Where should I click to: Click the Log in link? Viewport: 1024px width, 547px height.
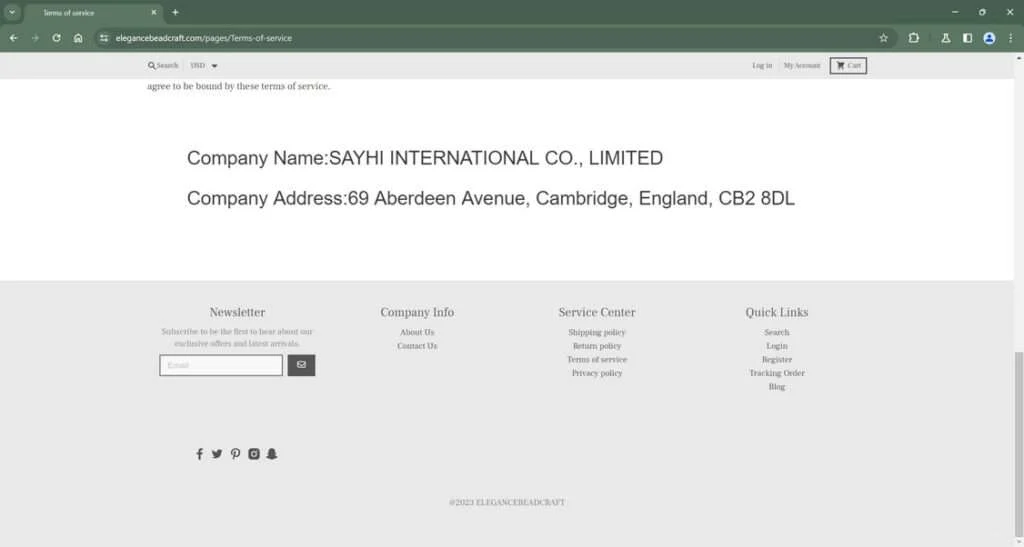tap(761, 65)
